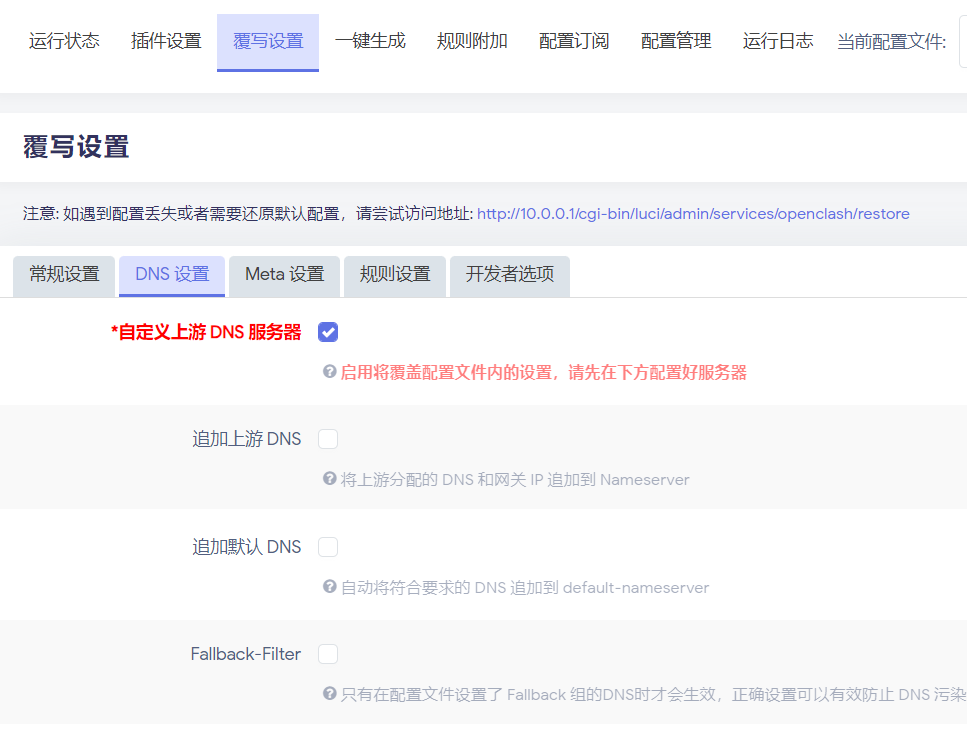Open the 当前配置文件 dropdown
The width and height of the screenshot is (967, 732).
pyautogui.click(x=962, y=41)
